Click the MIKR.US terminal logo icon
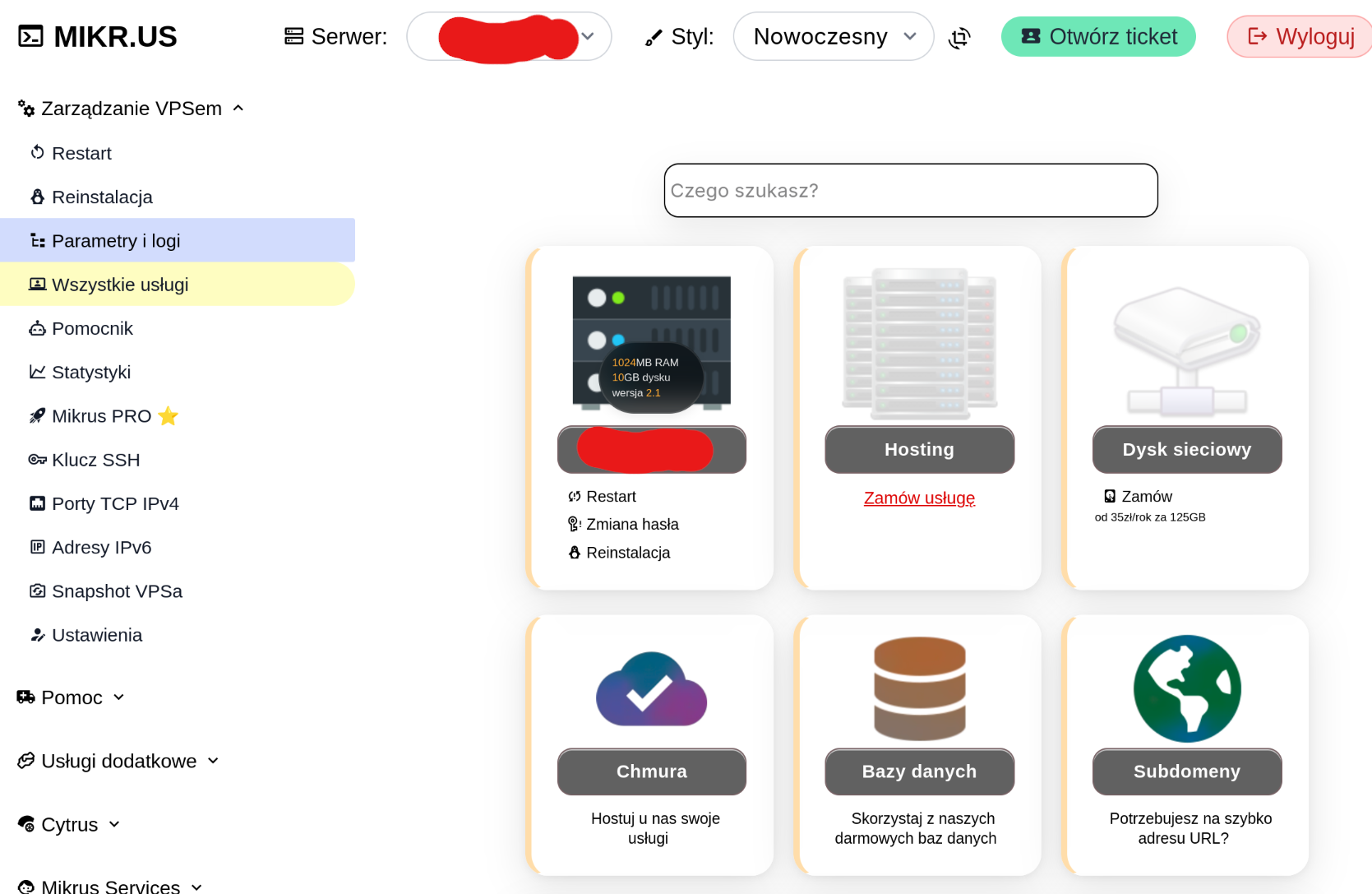 [30, 36]
